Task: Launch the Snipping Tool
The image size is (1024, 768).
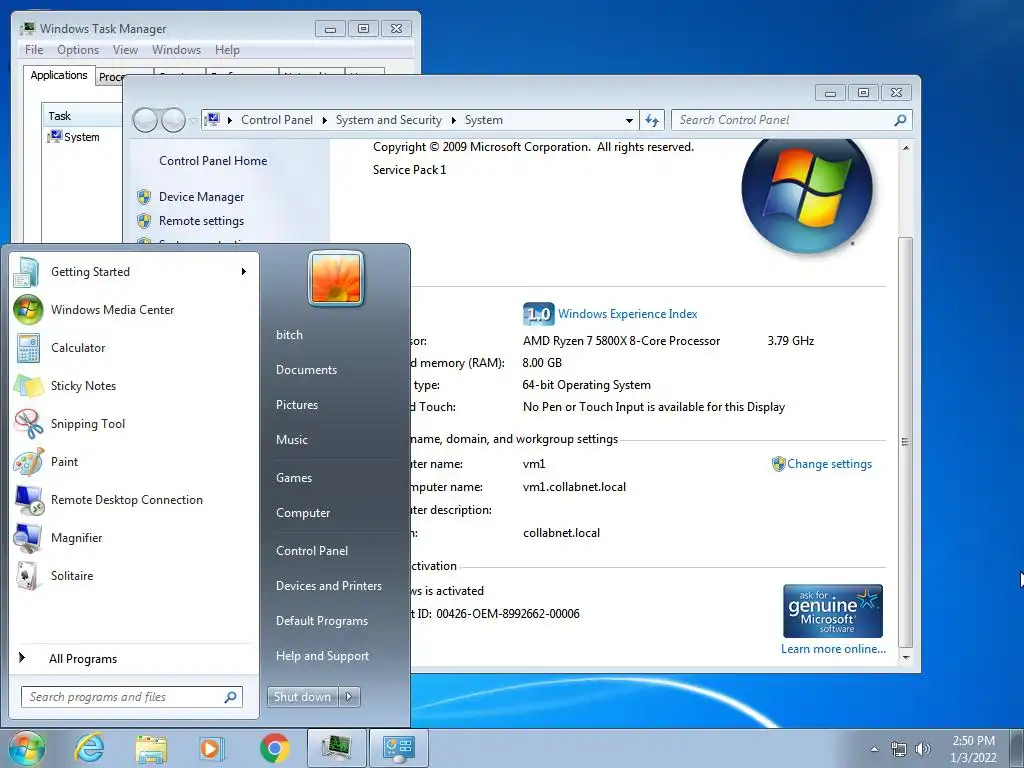Action: click(134, 423)
